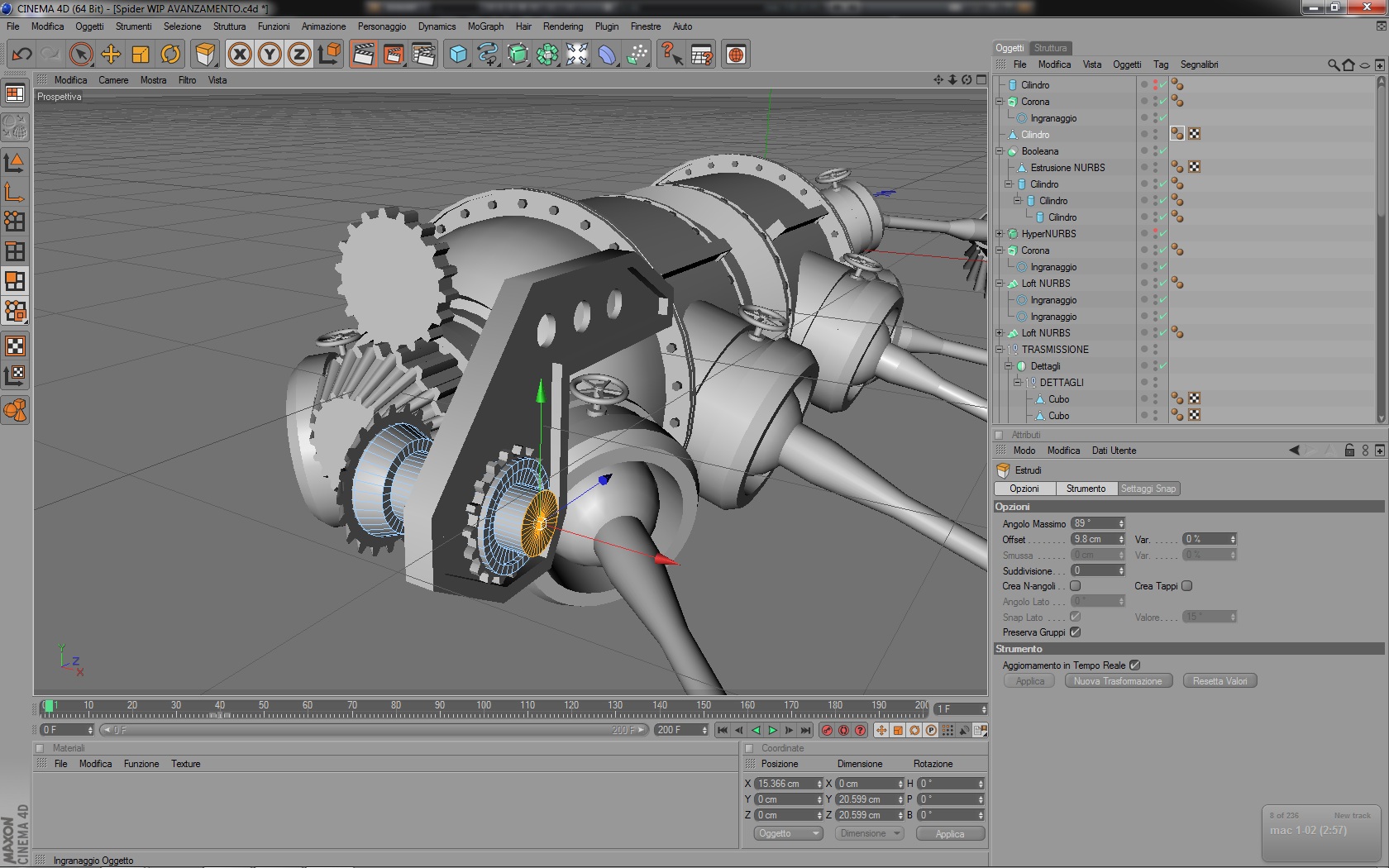Click the record keyframe red button
Image resolution: width=1389 pixels, height=868 pixels.
827,730
